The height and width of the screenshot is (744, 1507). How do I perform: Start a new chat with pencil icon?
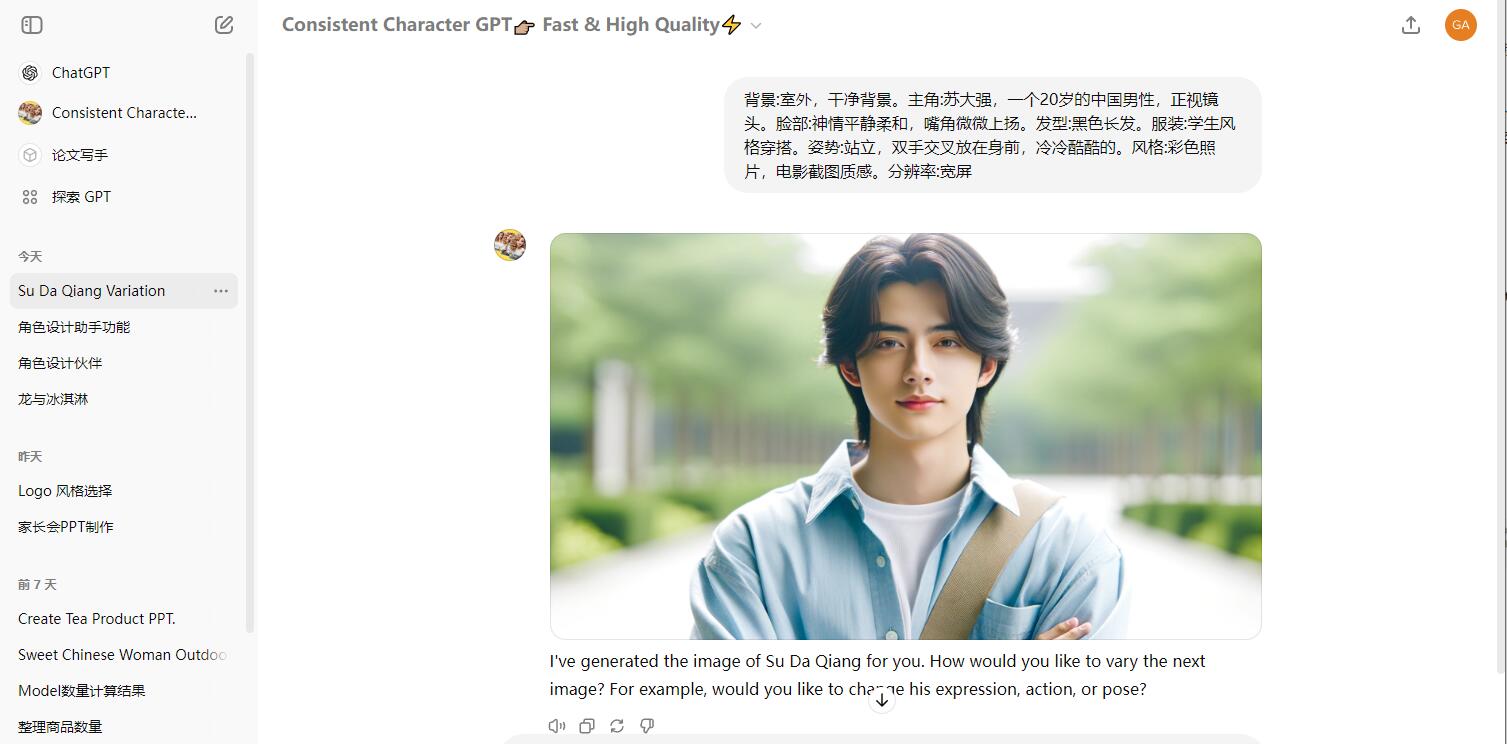coord(224,25)
